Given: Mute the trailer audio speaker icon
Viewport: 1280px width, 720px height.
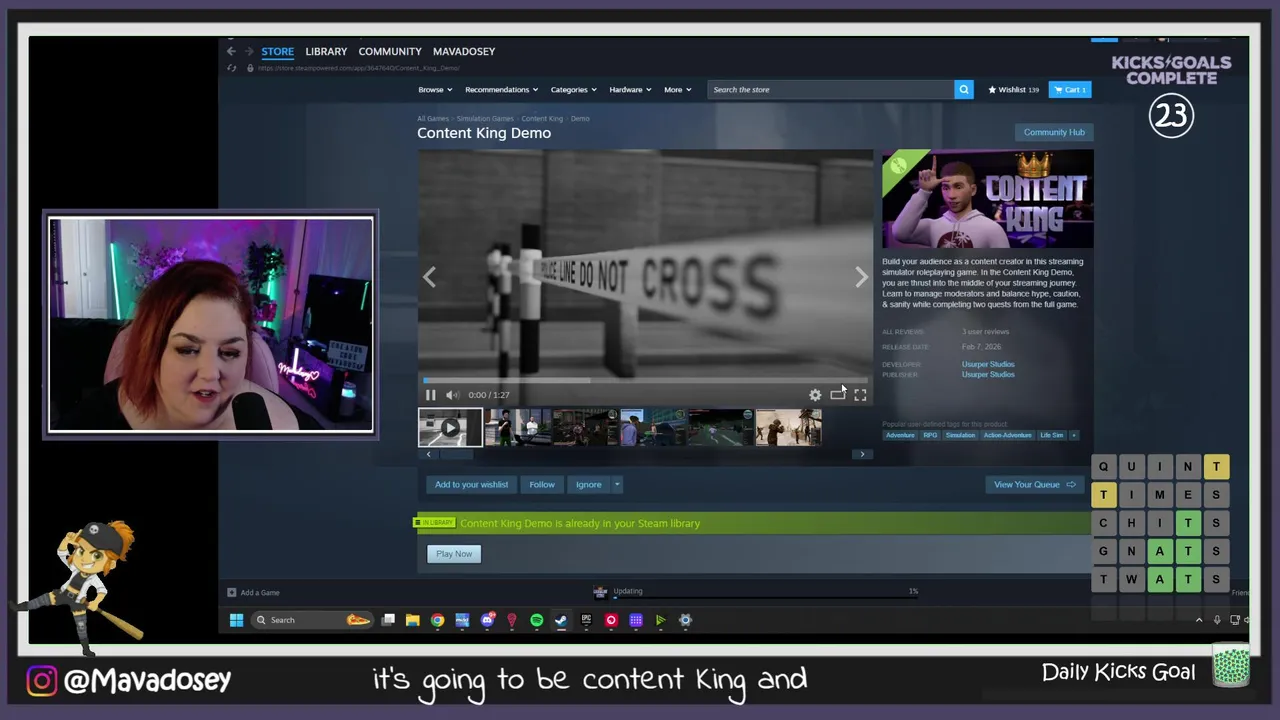Looking at the screenshot, I should [452, 395].
